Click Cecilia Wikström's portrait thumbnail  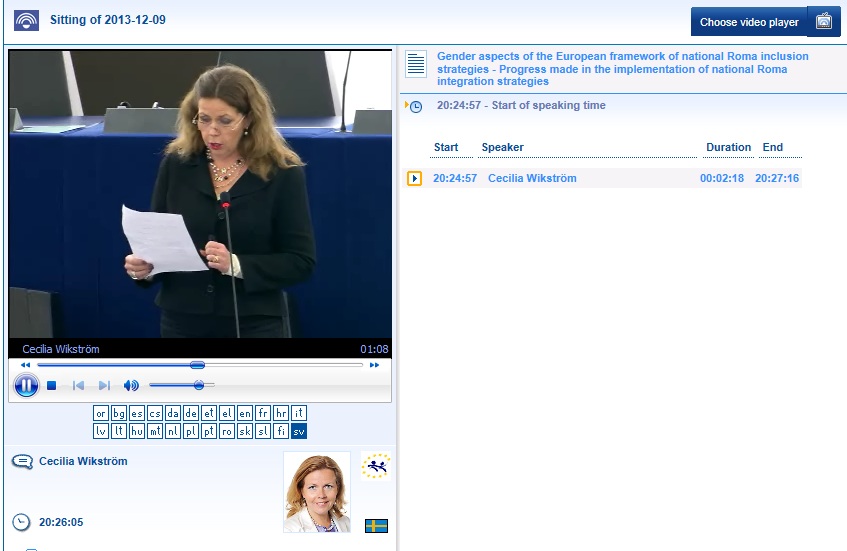point(316,492)
